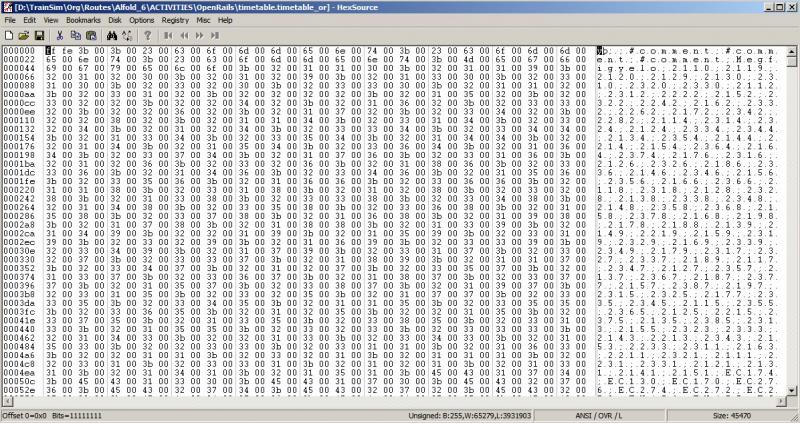The height and width of the screenshot is (423, 800).
Task: Select offset label 000330
Action: click(19, 259)
